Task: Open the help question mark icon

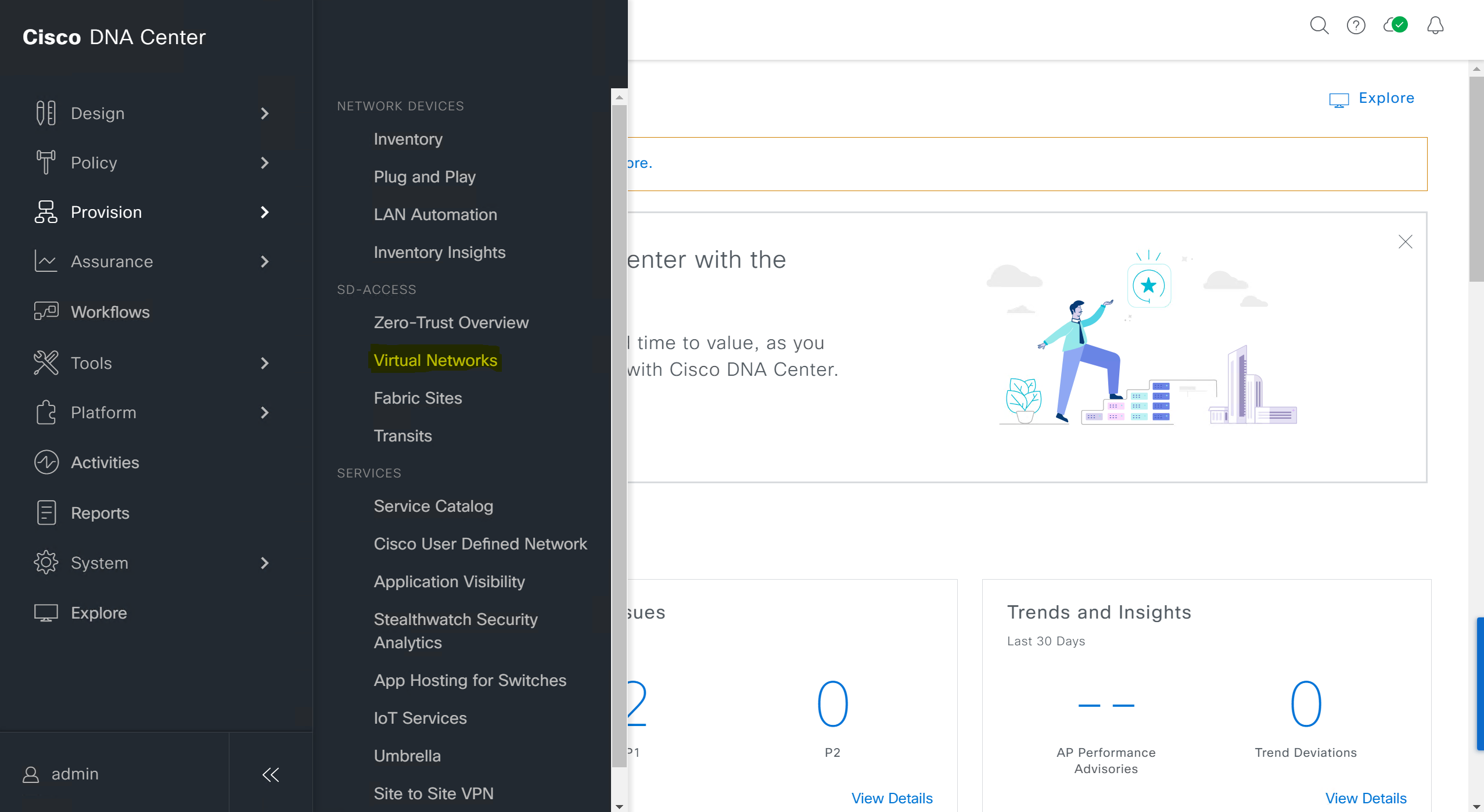Action: [1357, 25]
